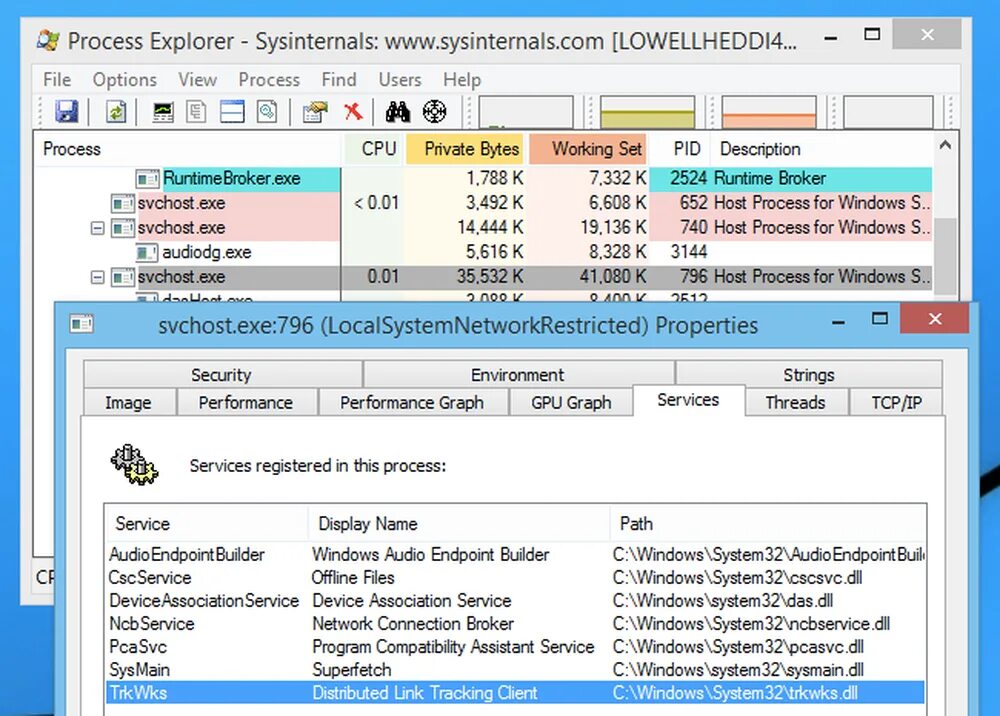The height and width of the screenshot is (716, 1000).
Task: Collapse the svchost.exe PID 740 tree node
Action: point(98,228)
